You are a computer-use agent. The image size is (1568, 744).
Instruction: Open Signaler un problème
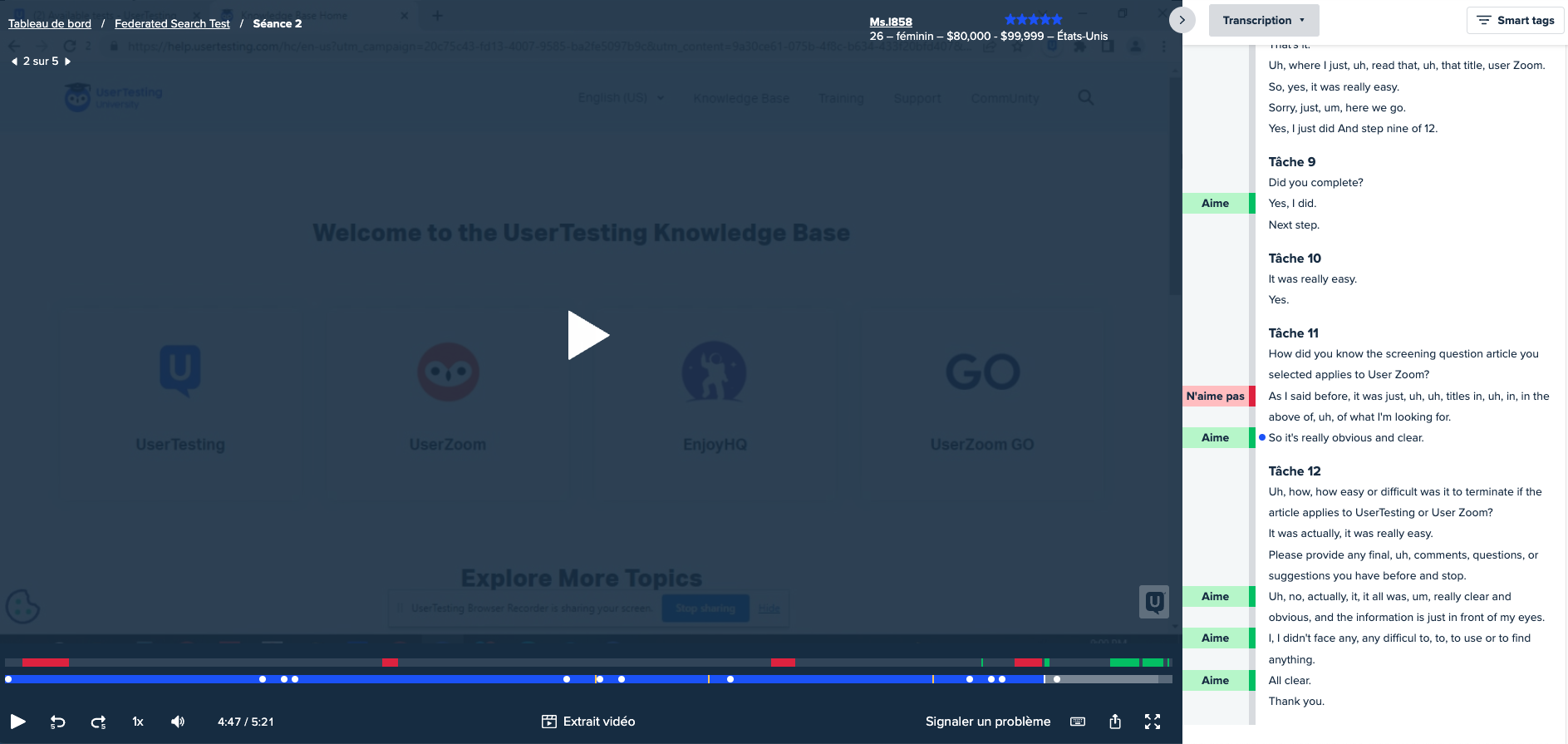(988, 722)
